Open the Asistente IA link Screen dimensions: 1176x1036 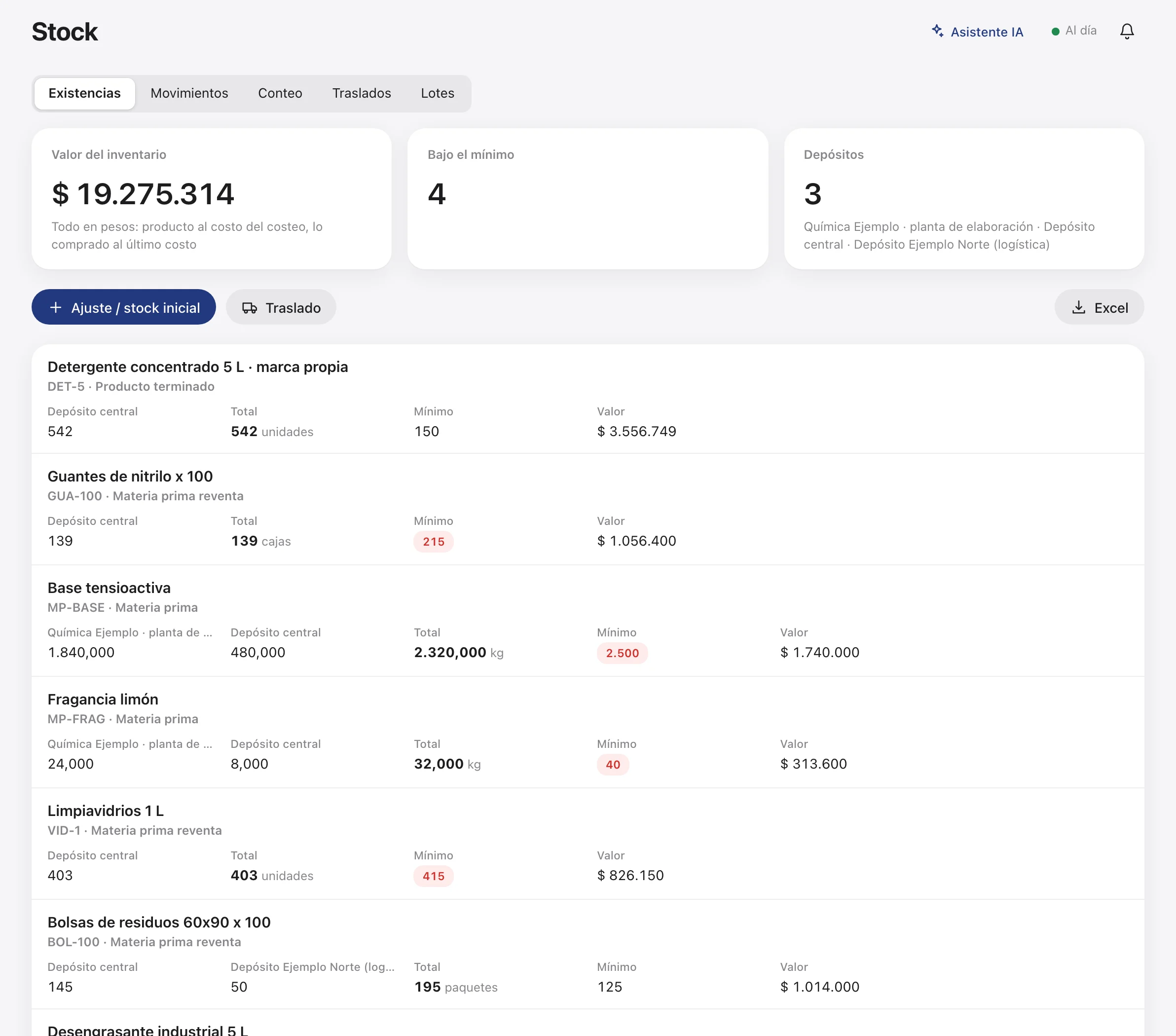pyautogui.click(x=977, y=32)
